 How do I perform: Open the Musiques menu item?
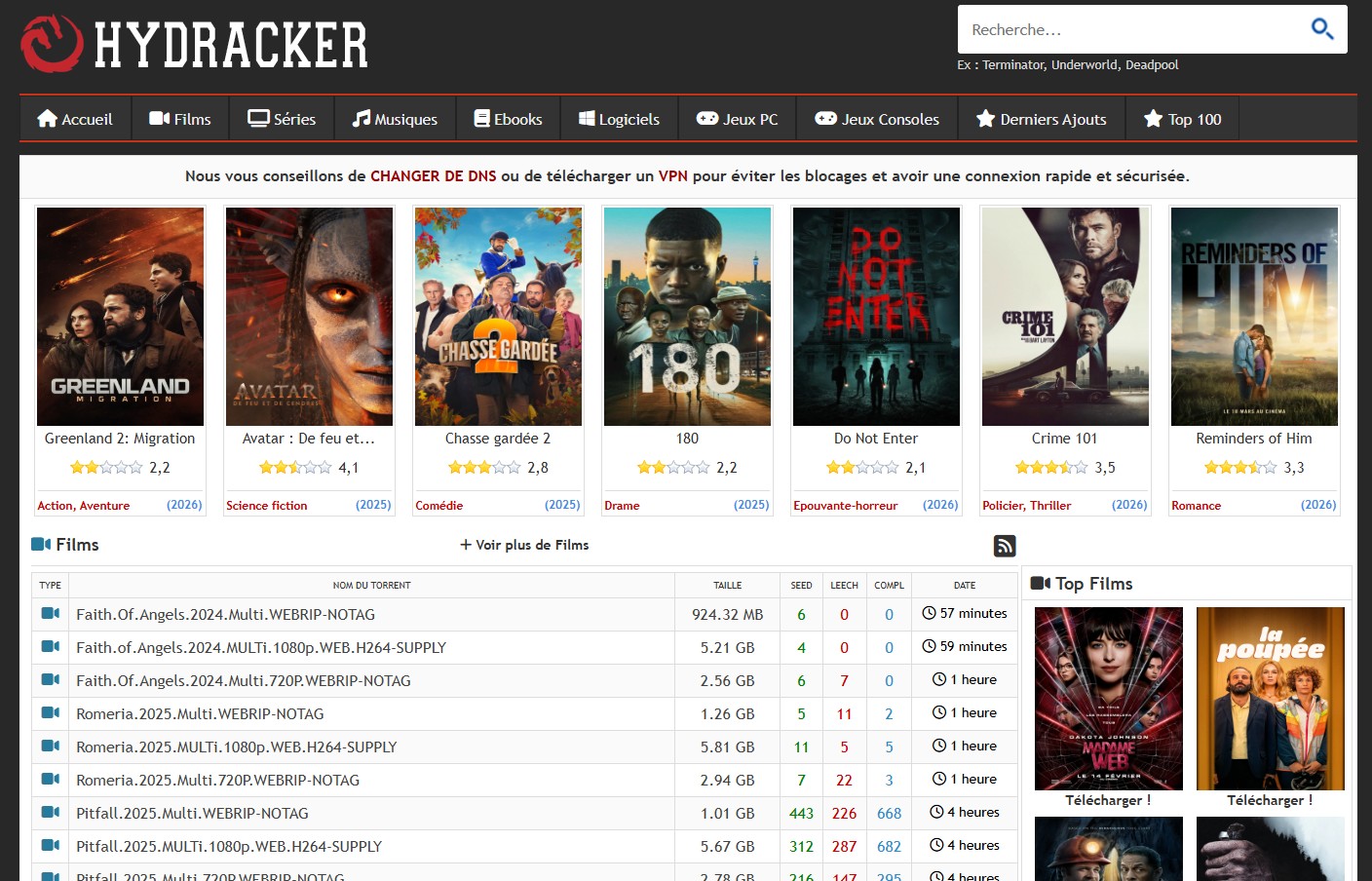tap(395, 119)
